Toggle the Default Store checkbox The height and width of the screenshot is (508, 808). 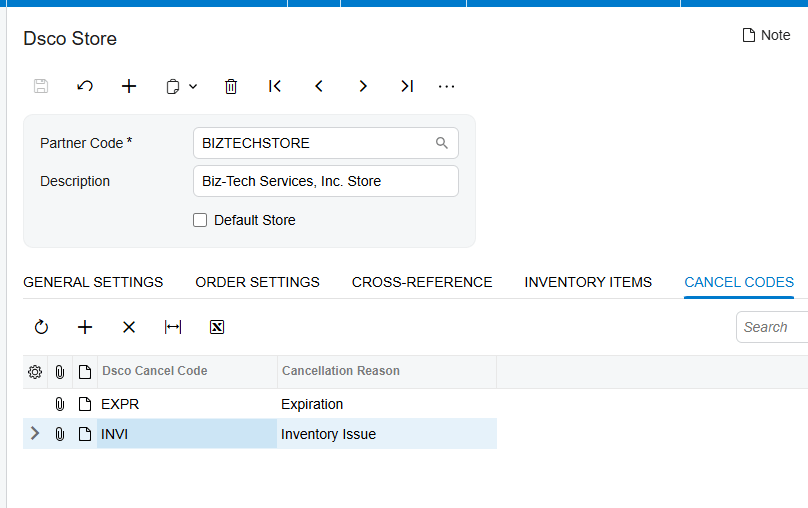[x=200, y=220]
